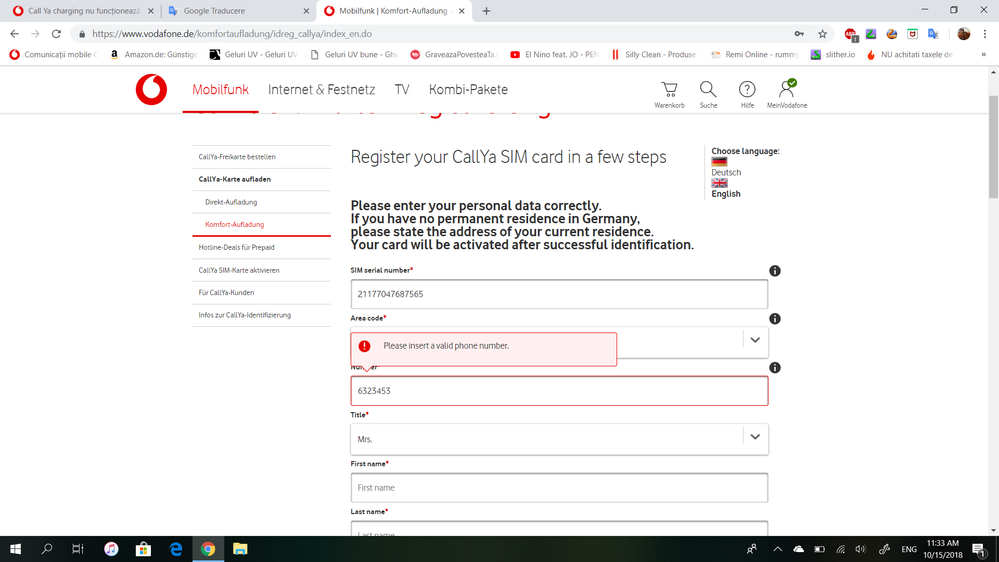Open MeinVodafone account icon
The height and width of the screenshot is (562, 999).
click(x=787, y=94)
